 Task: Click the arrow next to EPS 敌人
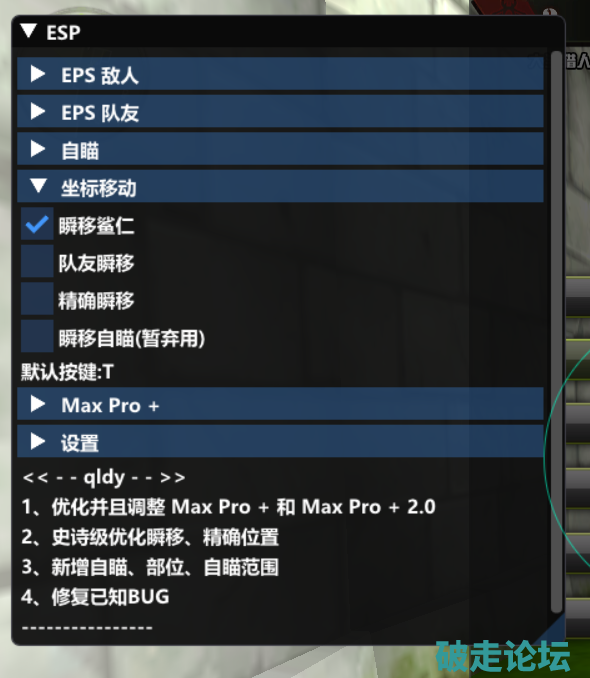click(38, 74)
